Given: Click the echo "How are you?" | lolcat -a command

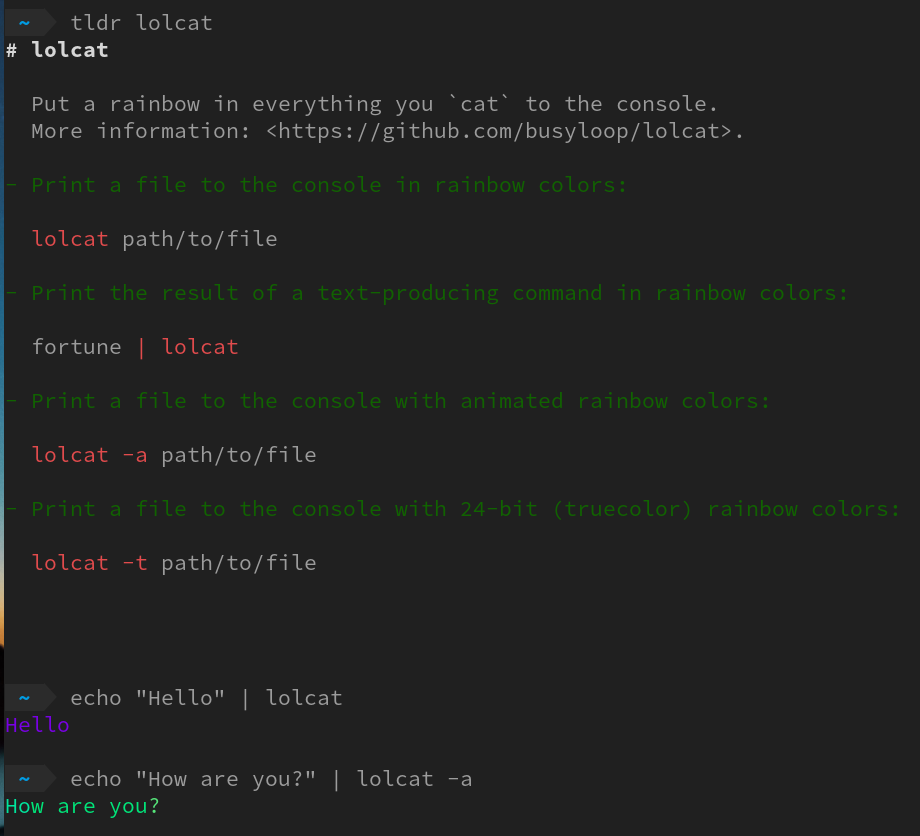Looking at the screenshot, I should coord(271,779).
